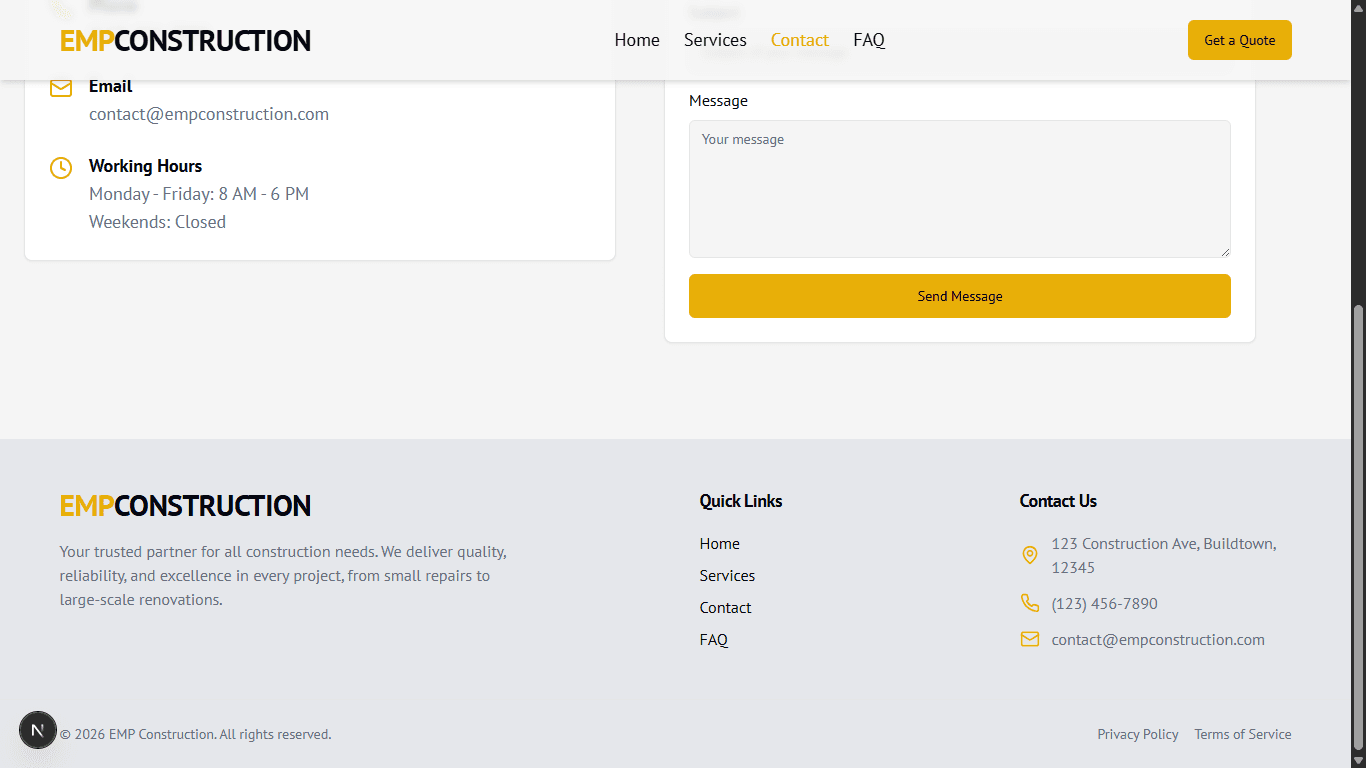Click the clock icon beside Working Hours
The width and height of the screenshot is (1366, 768).
61,168
